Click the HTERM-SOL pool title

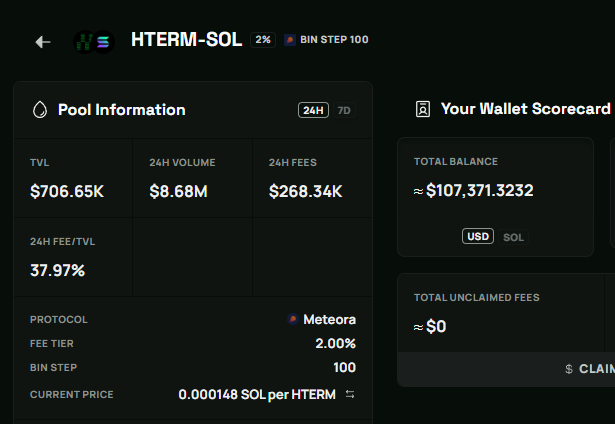tap(187, 40)
